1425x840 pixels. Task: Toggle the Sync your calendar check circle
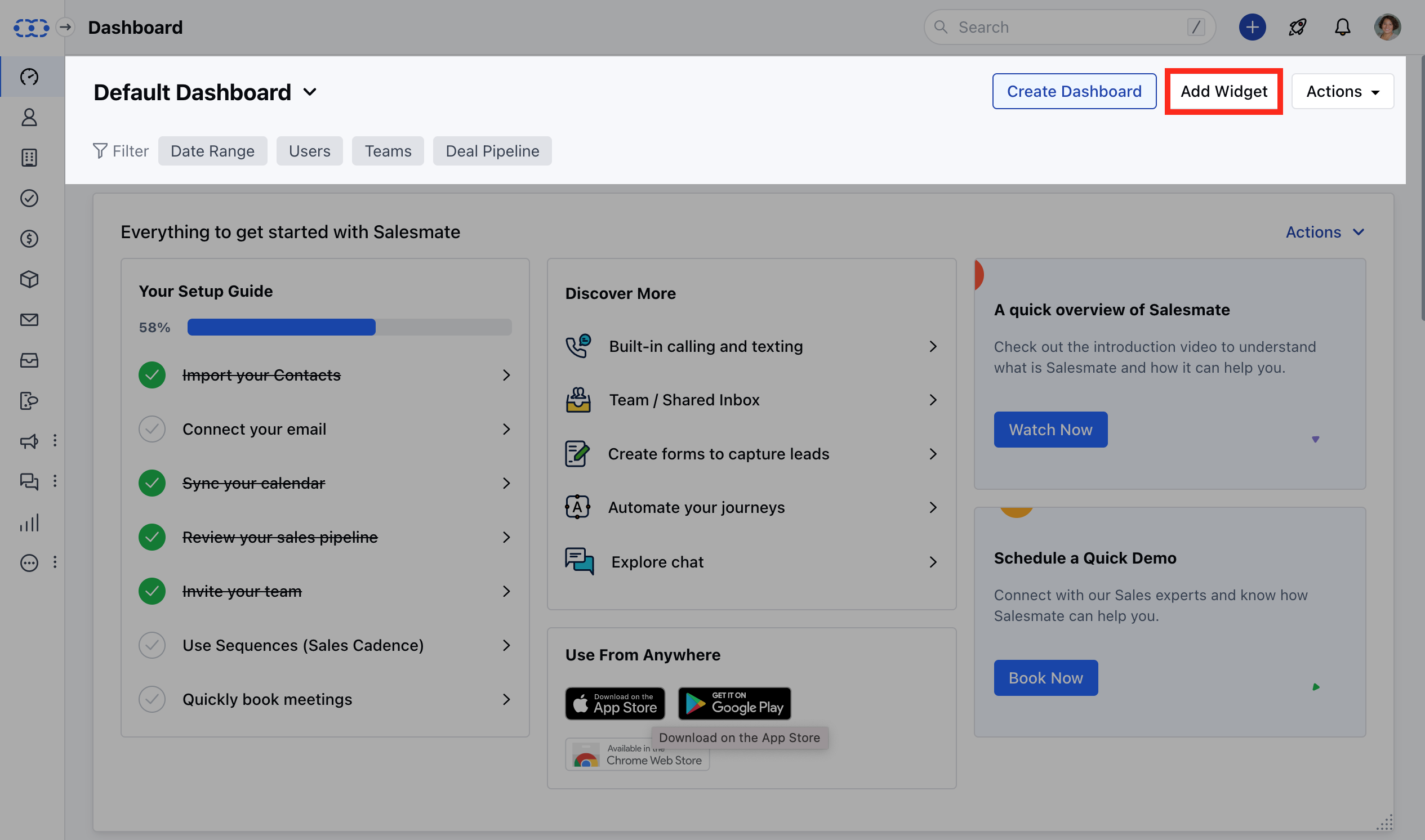coord(152,483)
